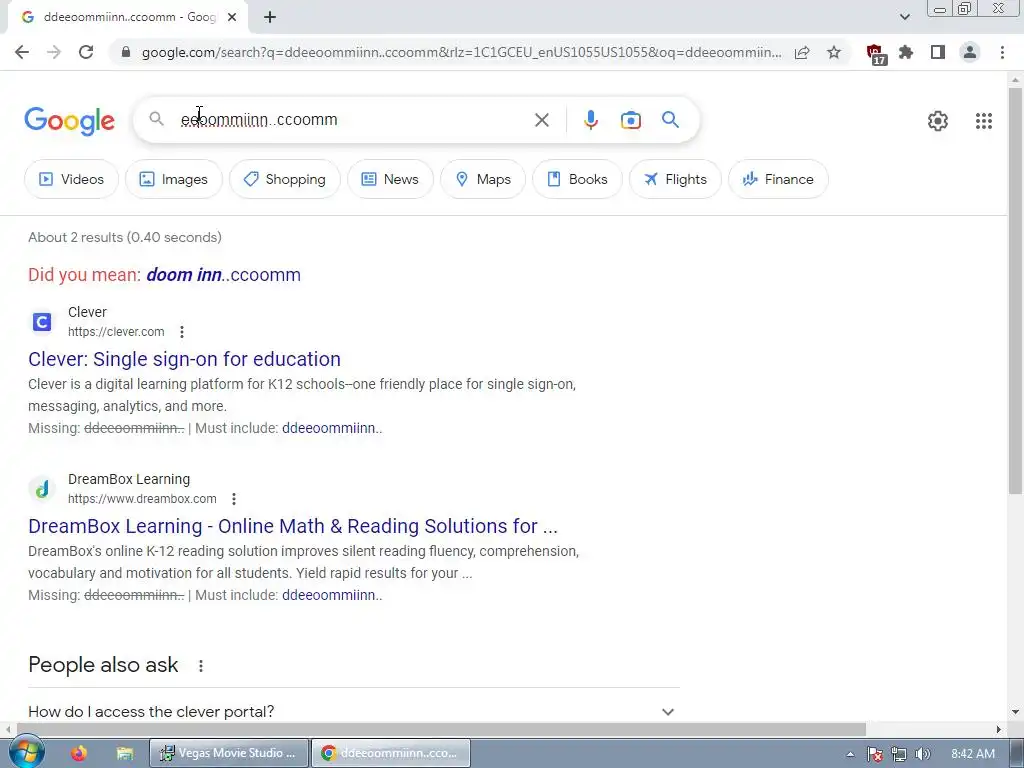Click the scroll down arrow
Image resolution: width=1024 pixels, height=768 pixels.
pyautogui.click(x=1015, y=712)
